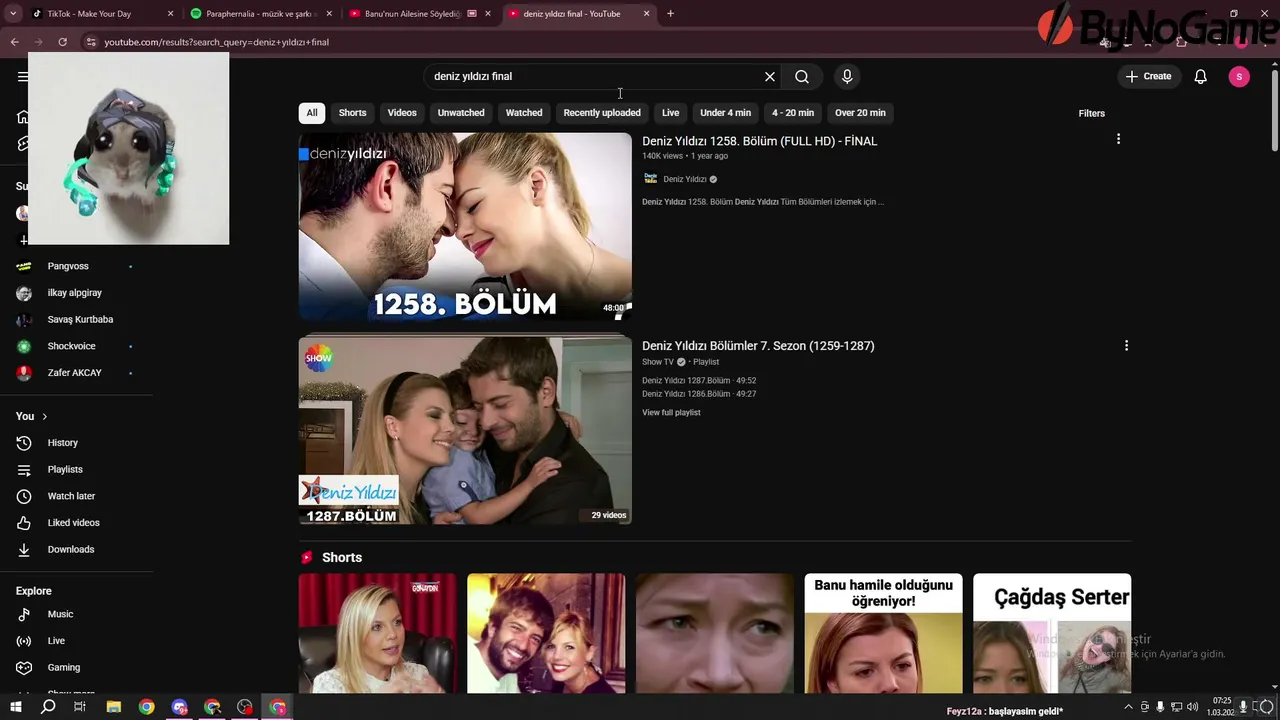1280x720 pixels.
Task: Open the Filters menu
Action: coord(1092,113)
